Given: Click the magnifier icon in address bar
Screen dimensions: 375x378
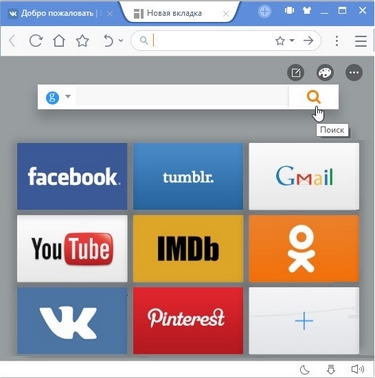Looking at the screenshot, I should point(144,41).
